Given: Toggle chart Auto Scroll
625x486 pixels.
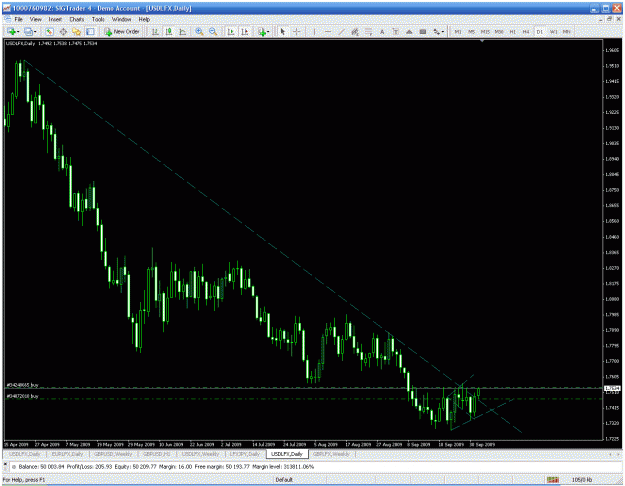Looking at the screenshot, I should coord(231,31).
